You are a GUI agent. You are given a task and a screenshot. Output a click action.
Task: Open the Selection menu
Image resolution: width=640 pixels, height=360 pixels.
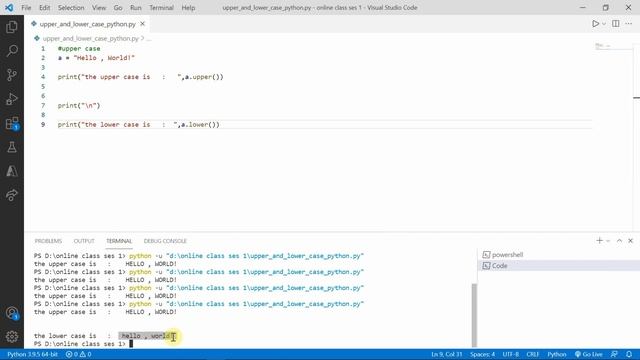tap(71, 8)
